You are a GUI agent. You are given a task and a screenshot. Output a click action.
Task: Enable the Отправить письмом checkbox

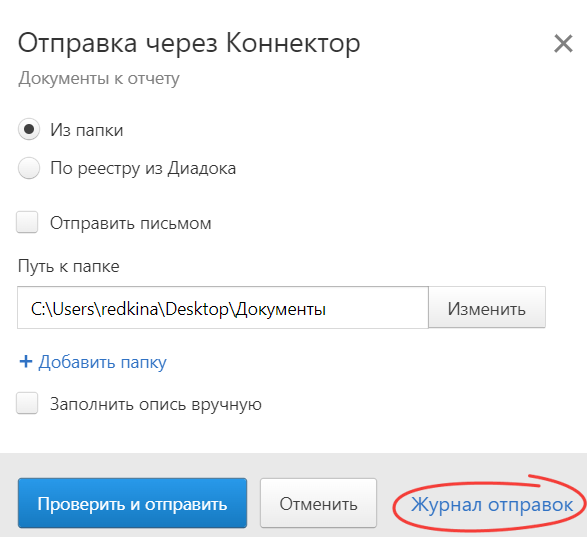(27, 222)
